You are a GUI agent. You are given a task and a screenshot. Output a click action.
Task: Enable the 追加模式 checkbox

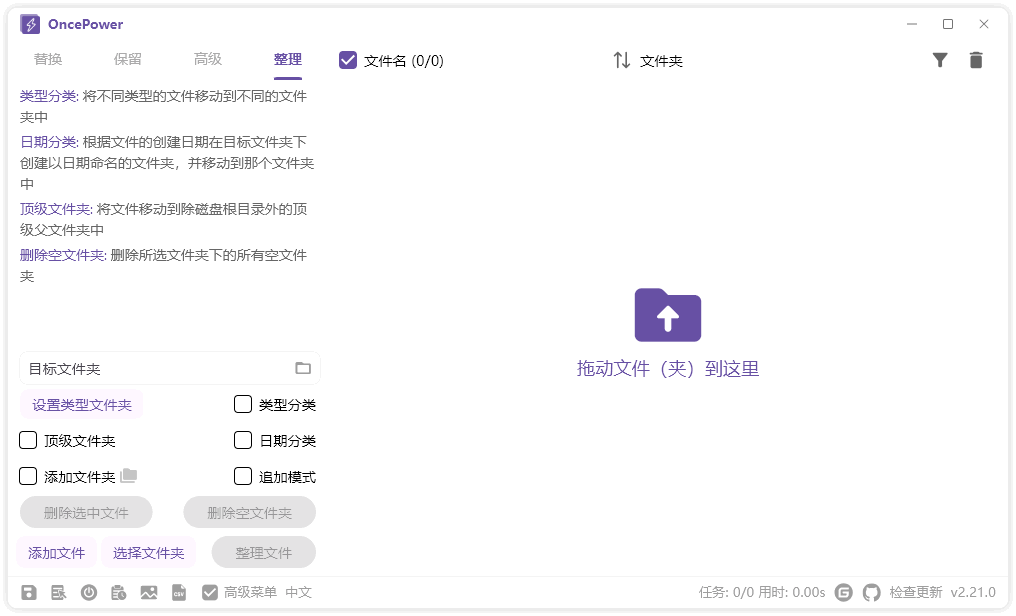coord(243,476)
